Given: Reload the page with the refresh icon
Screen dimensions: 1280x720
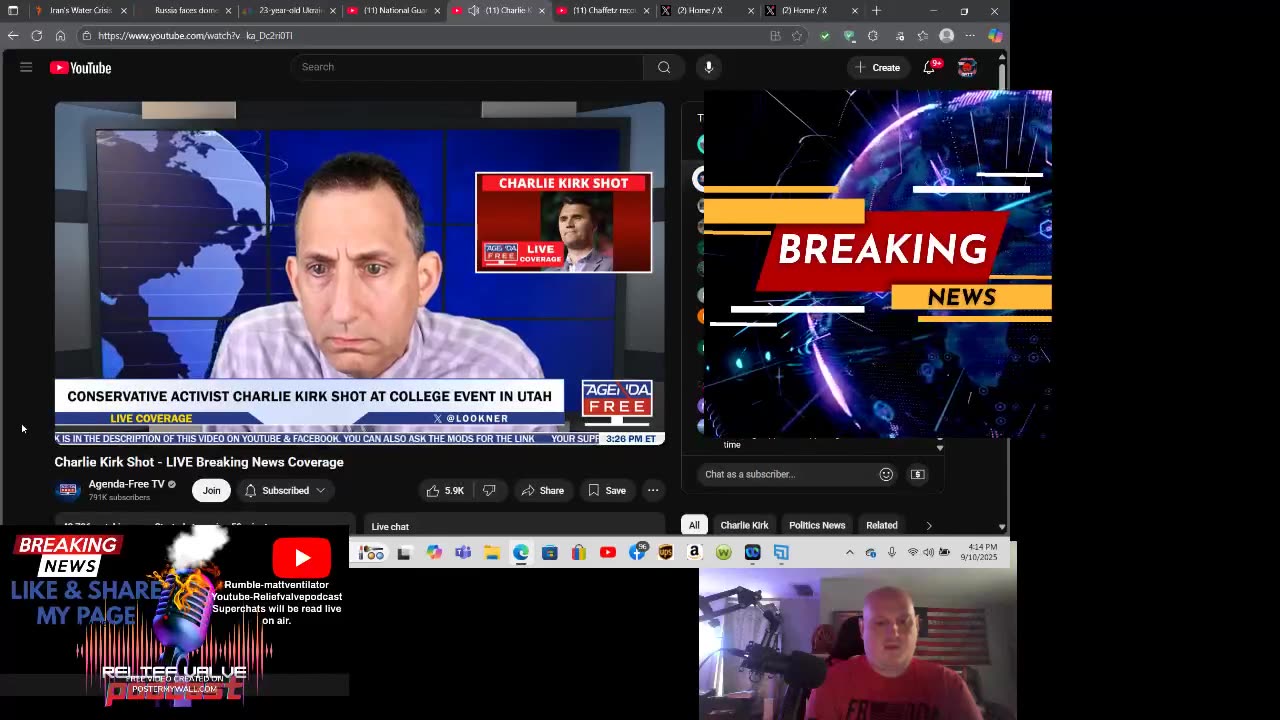Looking at the screenshot, I should 37,35.
